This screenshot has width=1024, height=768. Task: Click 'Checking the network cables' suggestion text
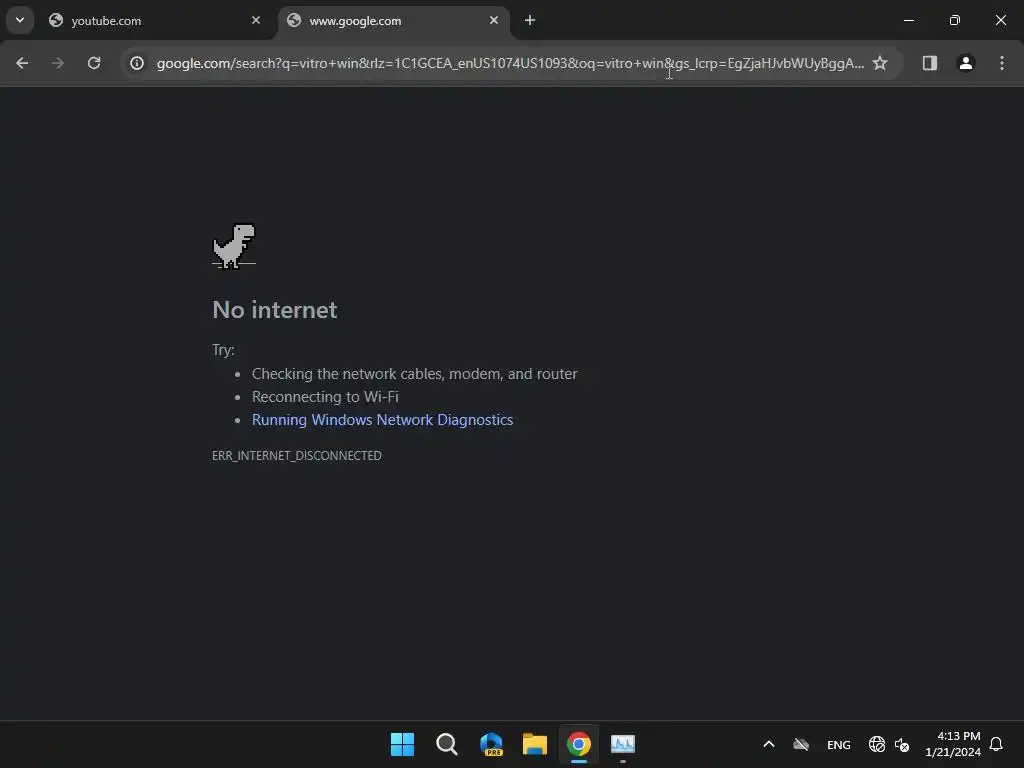(x=414, y=374)
